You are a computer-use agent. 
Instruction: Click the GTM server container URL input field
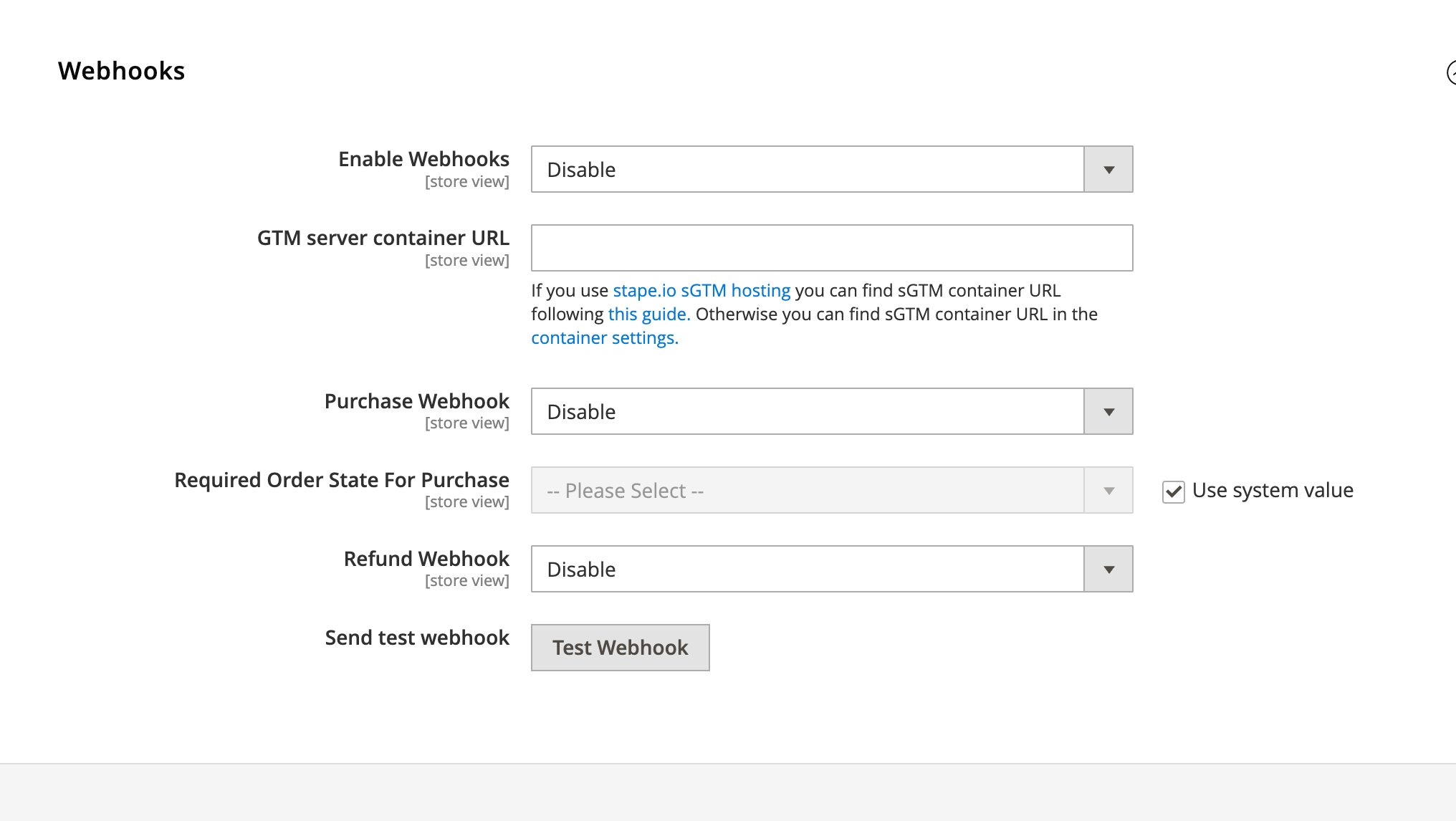tap(831, 248)
